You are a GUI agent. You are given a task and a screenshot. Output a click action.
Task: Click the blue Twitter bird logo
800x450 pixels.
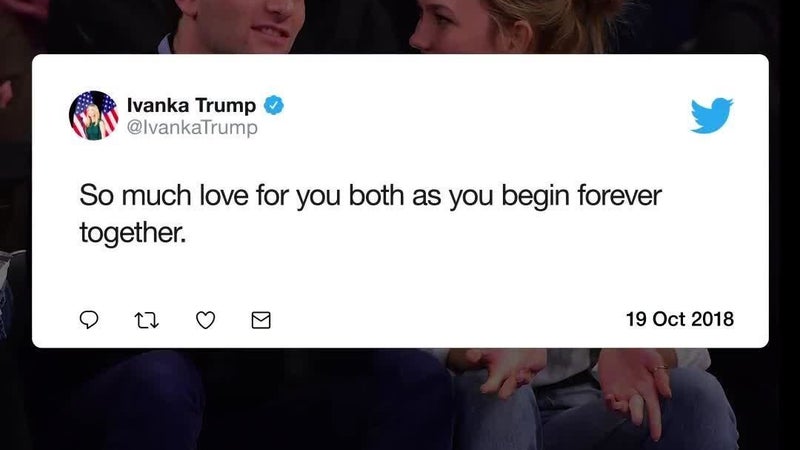[x=712, y=115]
